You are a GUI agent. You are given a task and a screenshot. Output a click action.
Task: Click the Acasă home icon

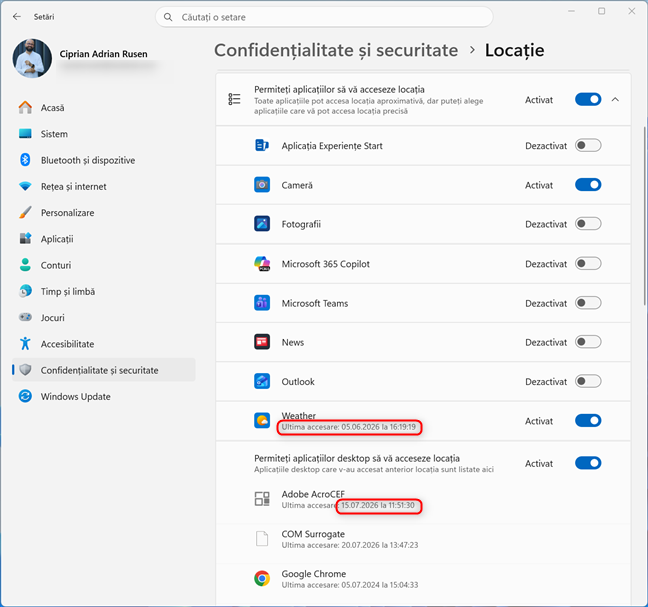(25, 107)
